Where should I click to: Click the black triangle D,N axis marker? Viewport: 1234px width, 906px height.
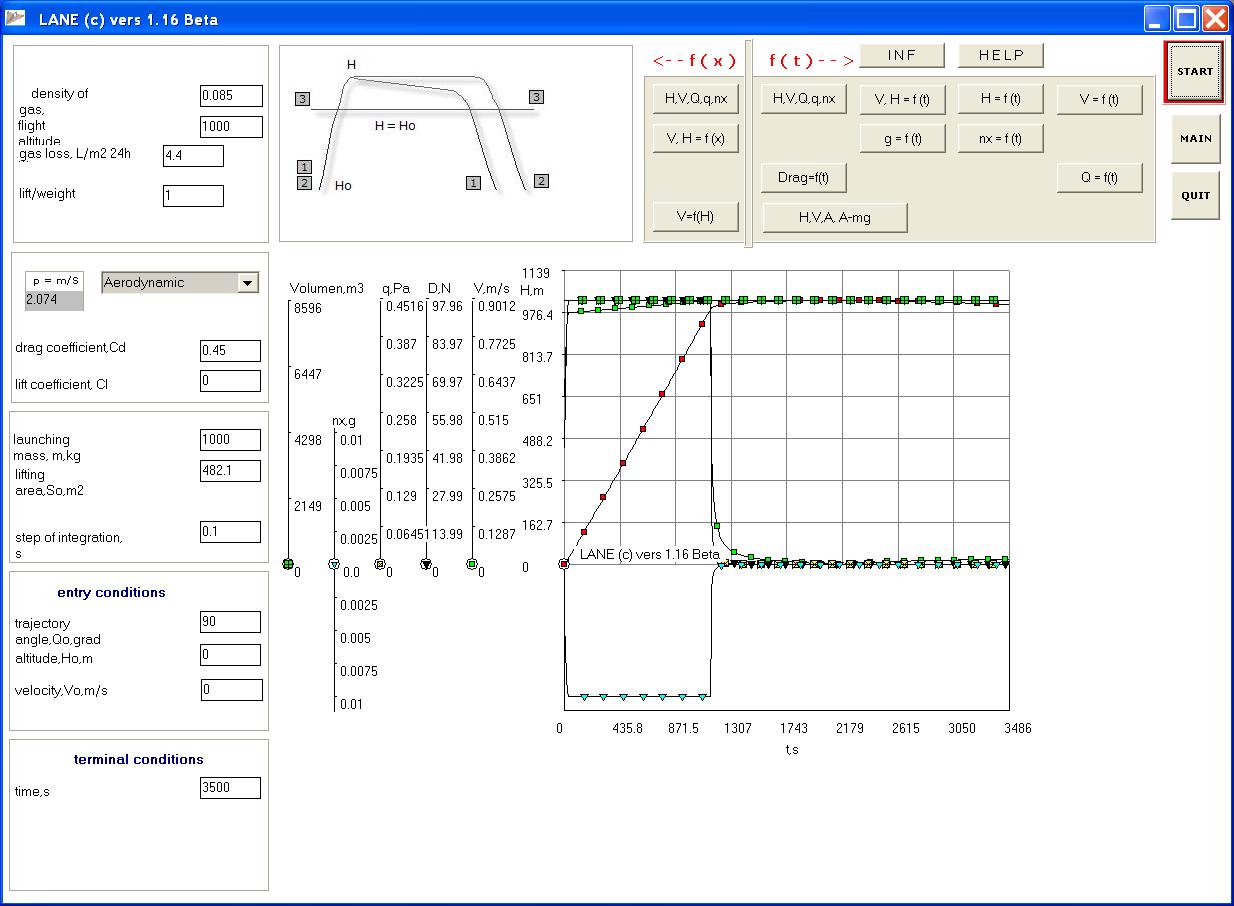tap(426, 564)
